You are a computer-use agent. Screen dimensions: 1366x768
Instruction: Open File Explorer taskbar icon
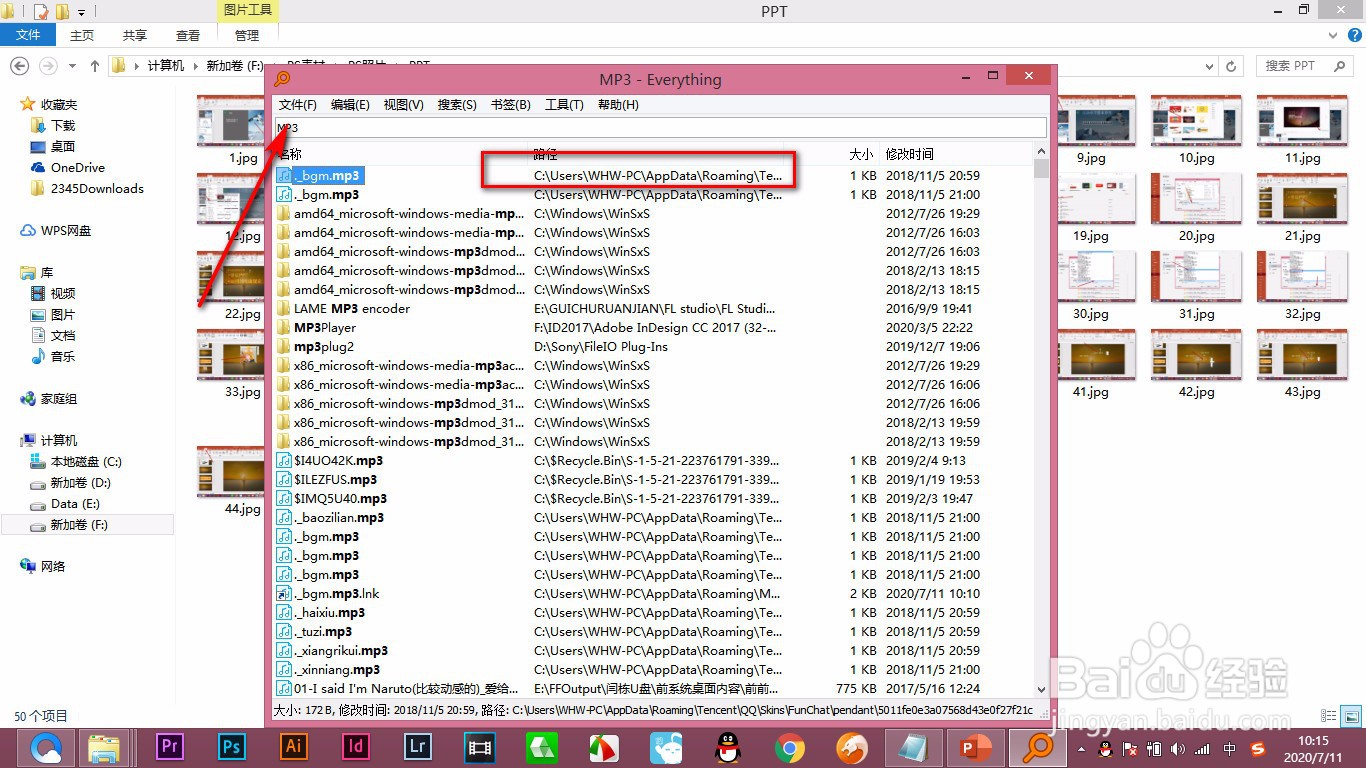(104, 747)
